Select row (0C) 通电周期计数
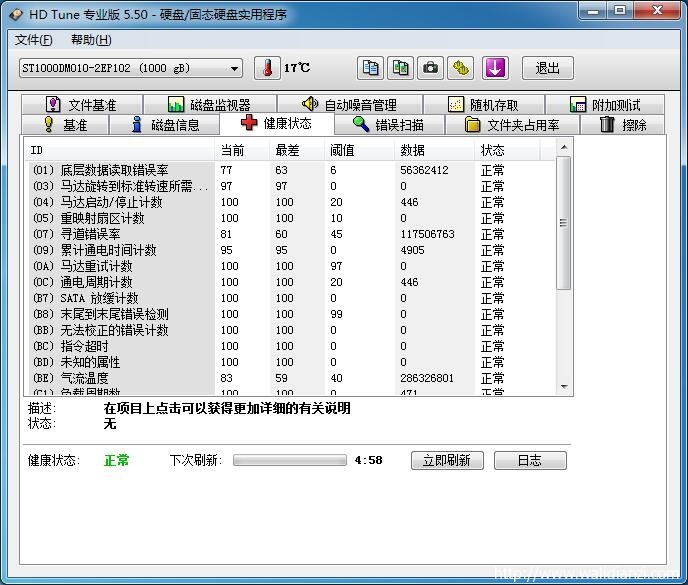This screenshot has width=688, height=585. [x=291, y=282]
